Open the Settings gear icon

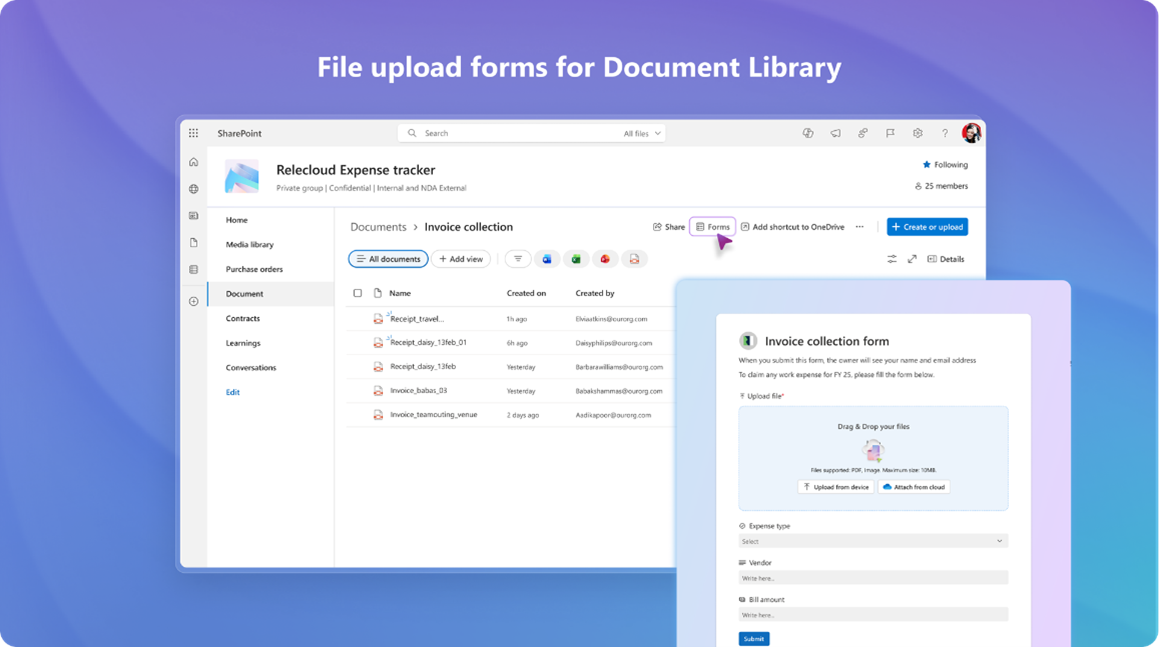[917, 133]
